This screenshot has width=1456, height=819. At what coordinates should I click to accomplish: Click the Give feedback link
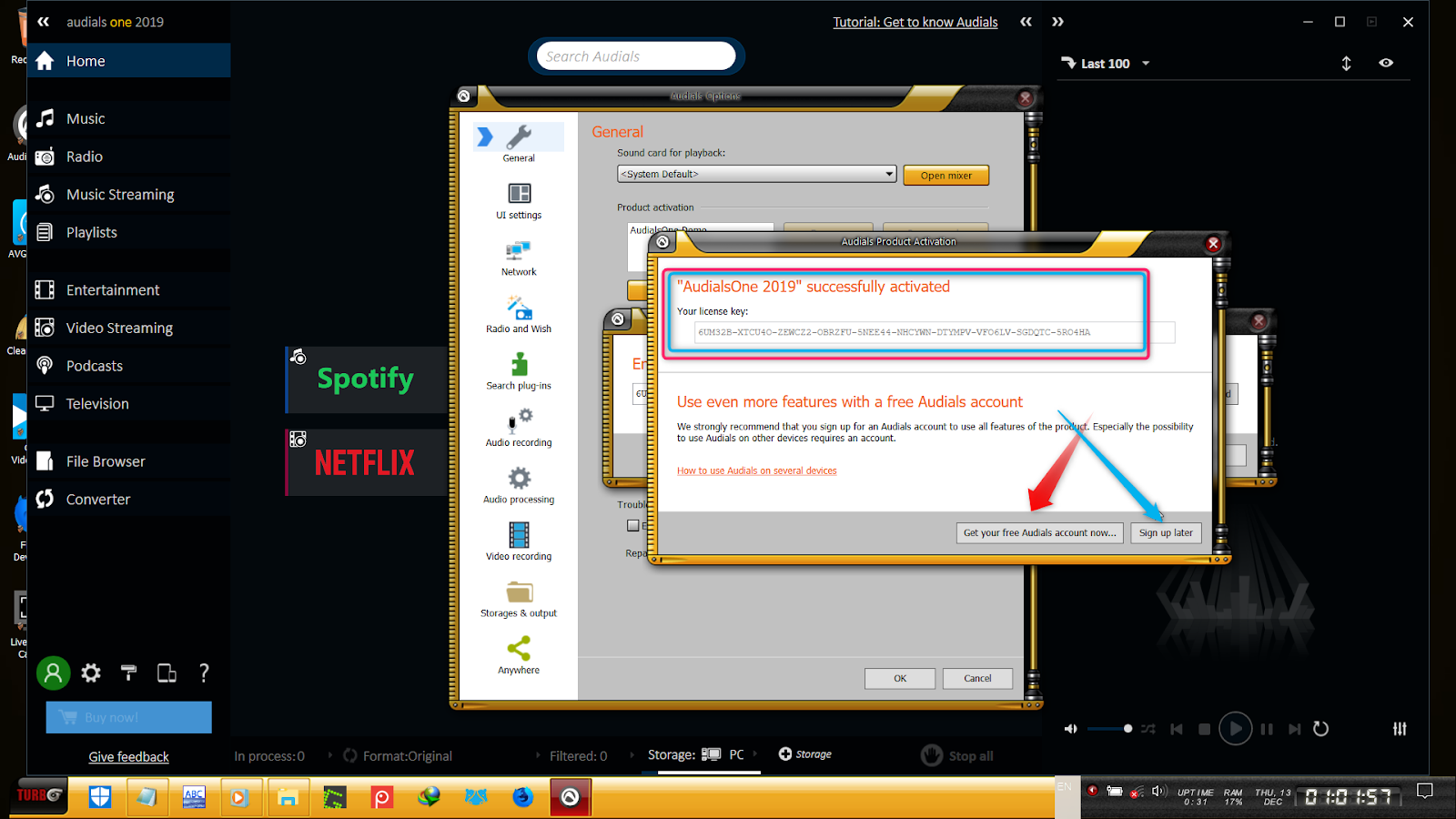coord(128,757)
